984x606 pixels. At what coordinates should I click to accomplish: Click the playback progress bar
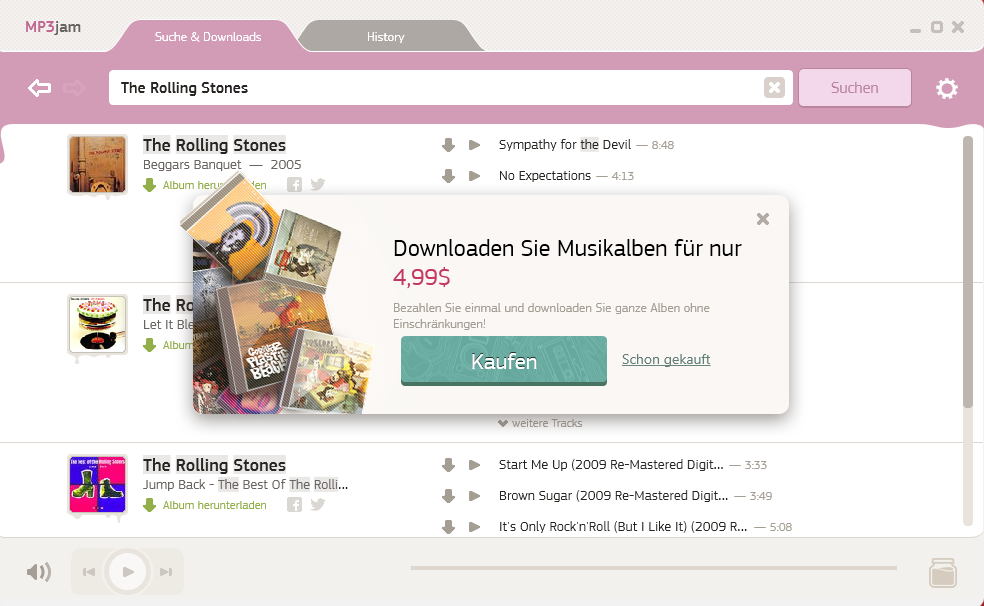(x=654, y=568)
